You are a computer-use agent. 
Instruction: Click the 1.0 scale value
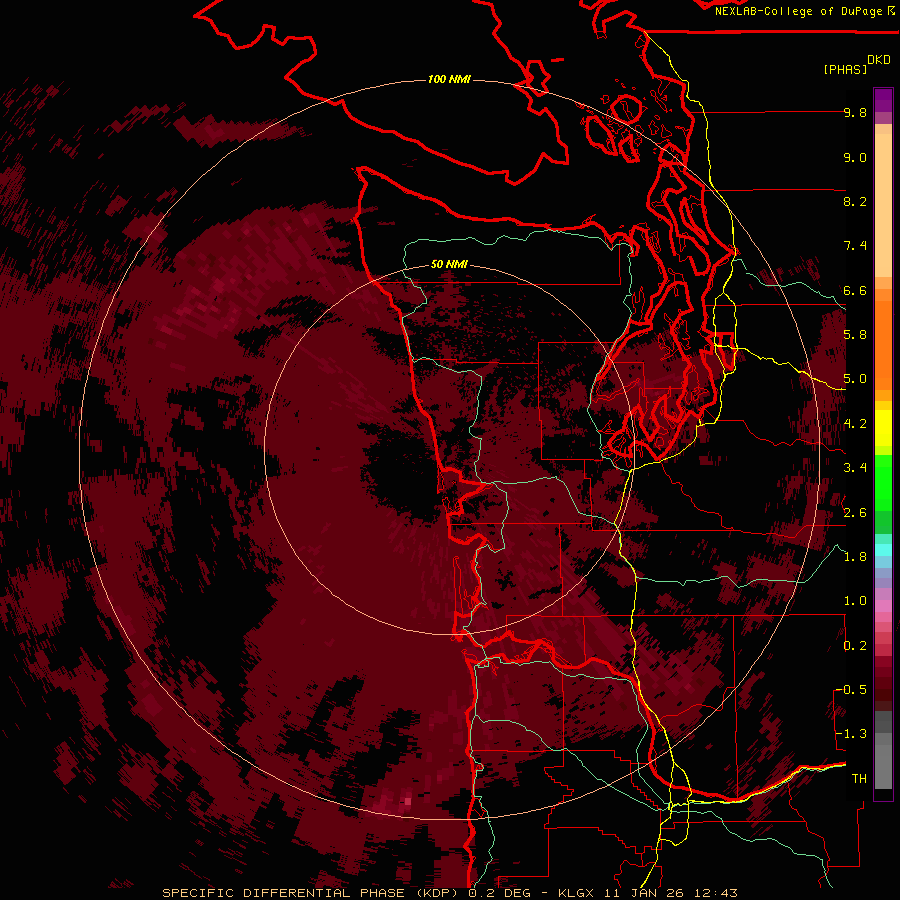pyautogui.click(x=855, y=602)
